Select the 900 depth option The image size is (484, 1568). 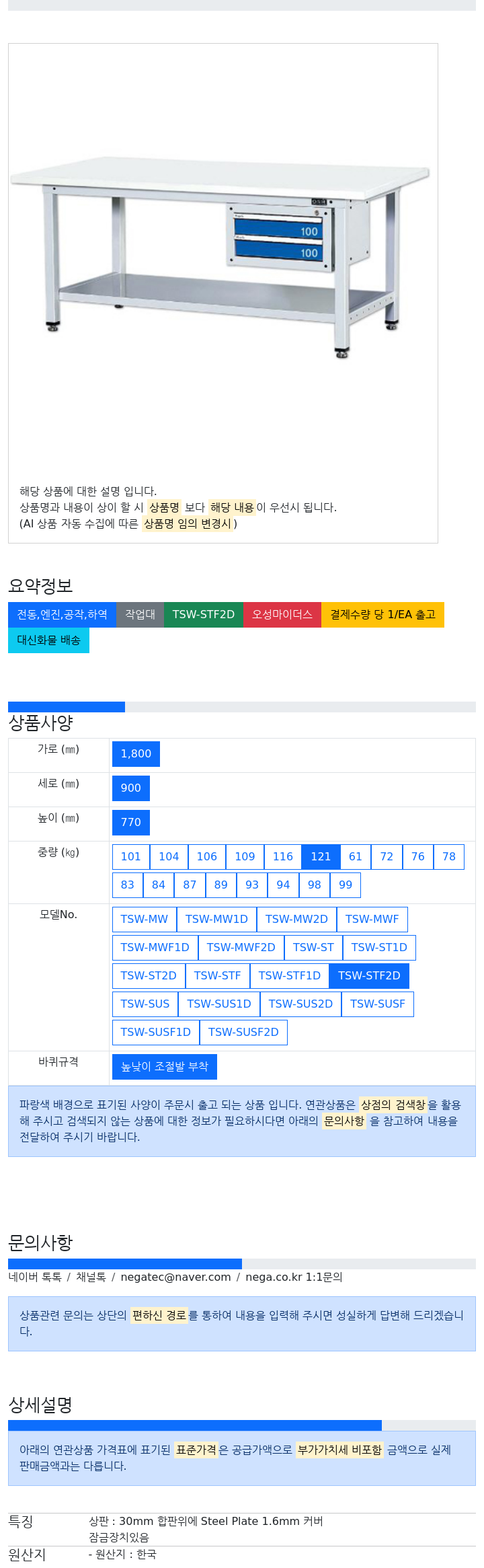click(x=131, y=788)
